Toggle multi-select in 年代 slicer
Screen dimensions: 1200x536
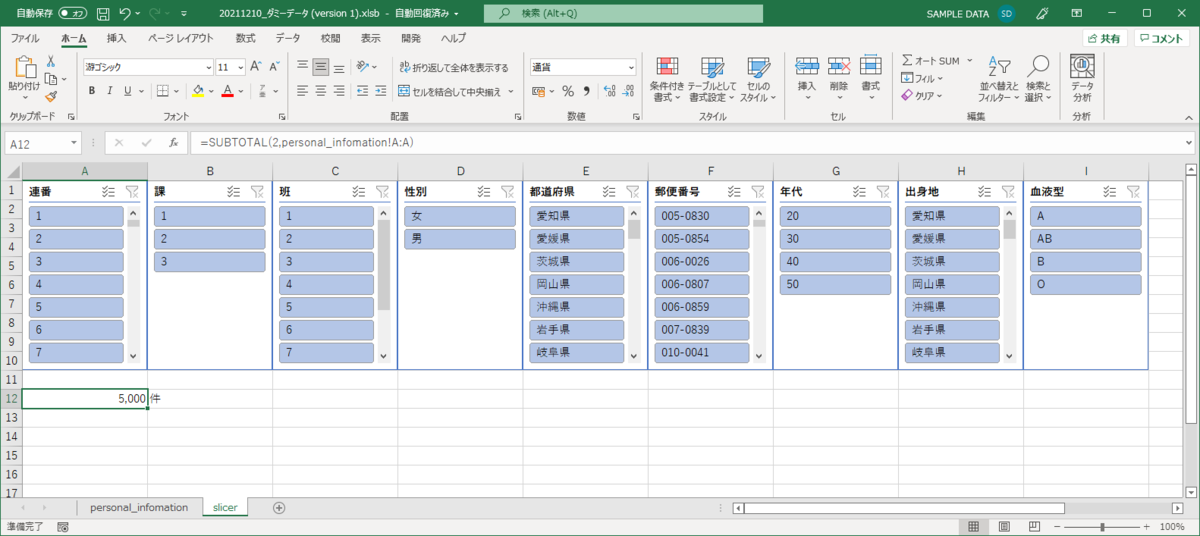[x=859, y=191]
